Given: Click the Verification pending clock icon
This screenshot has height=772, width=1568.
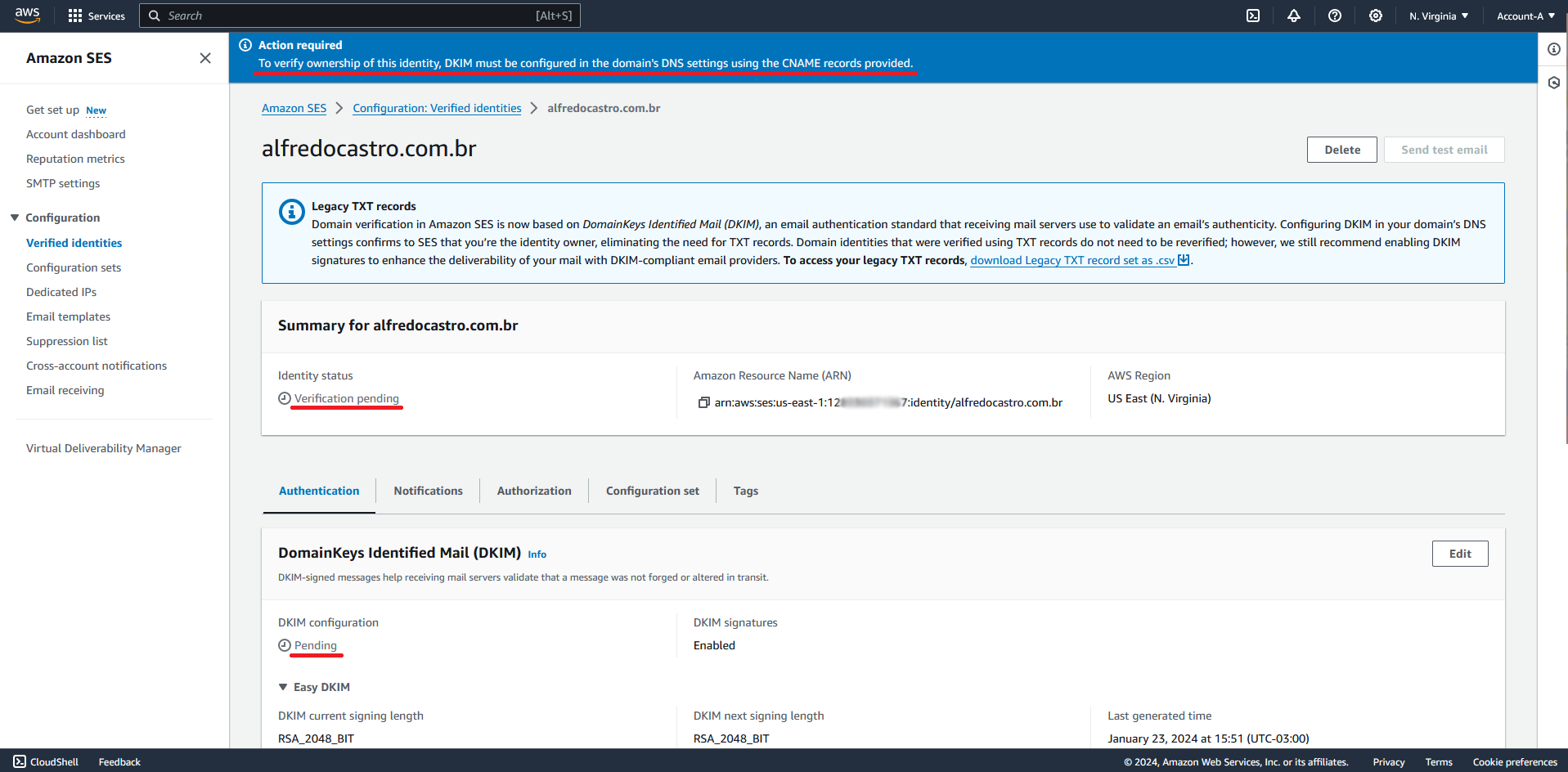Looking at the screenshot, I should 285,398.
